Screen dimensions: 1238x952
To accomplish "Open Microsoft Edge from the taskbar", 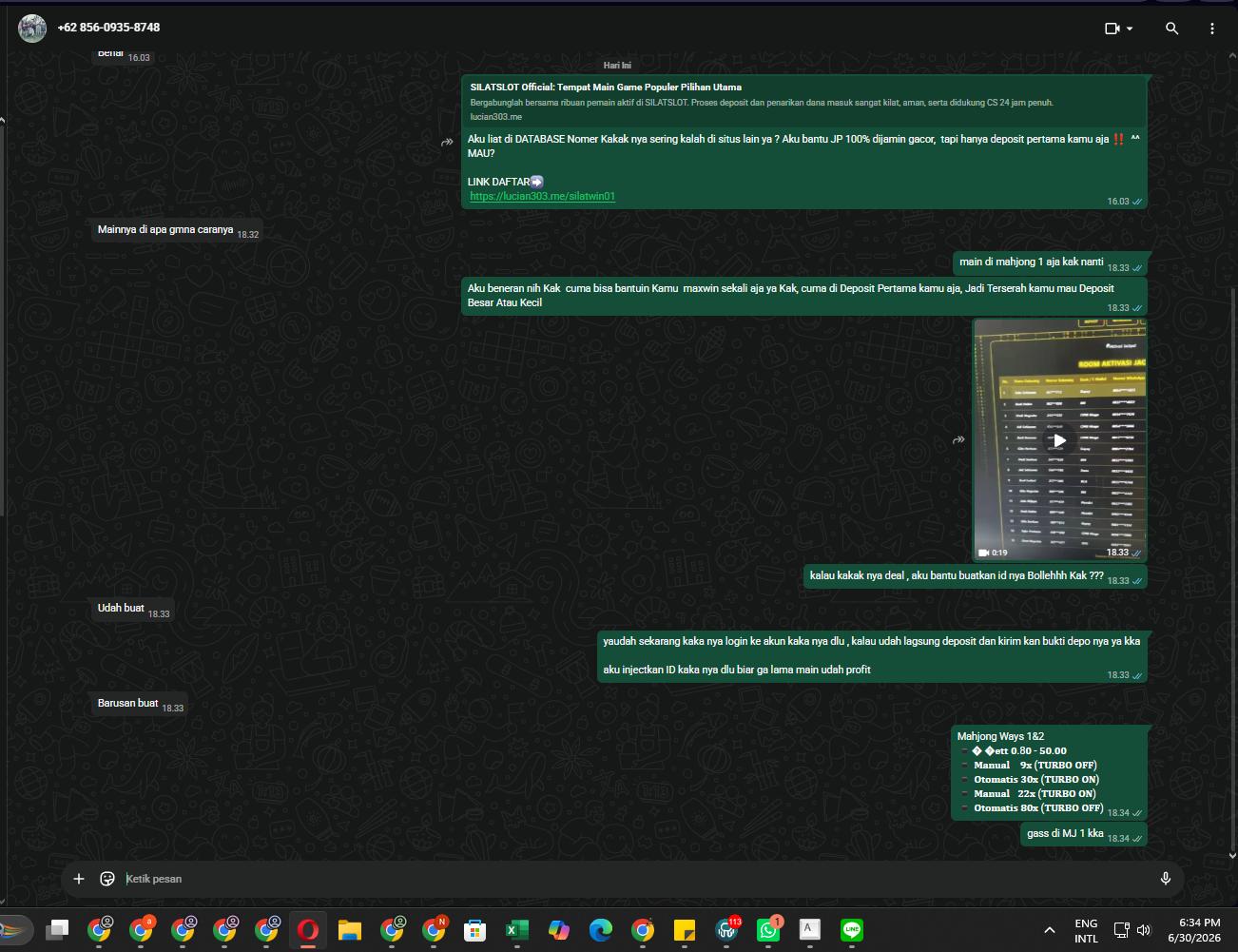I will pos(601,930).
